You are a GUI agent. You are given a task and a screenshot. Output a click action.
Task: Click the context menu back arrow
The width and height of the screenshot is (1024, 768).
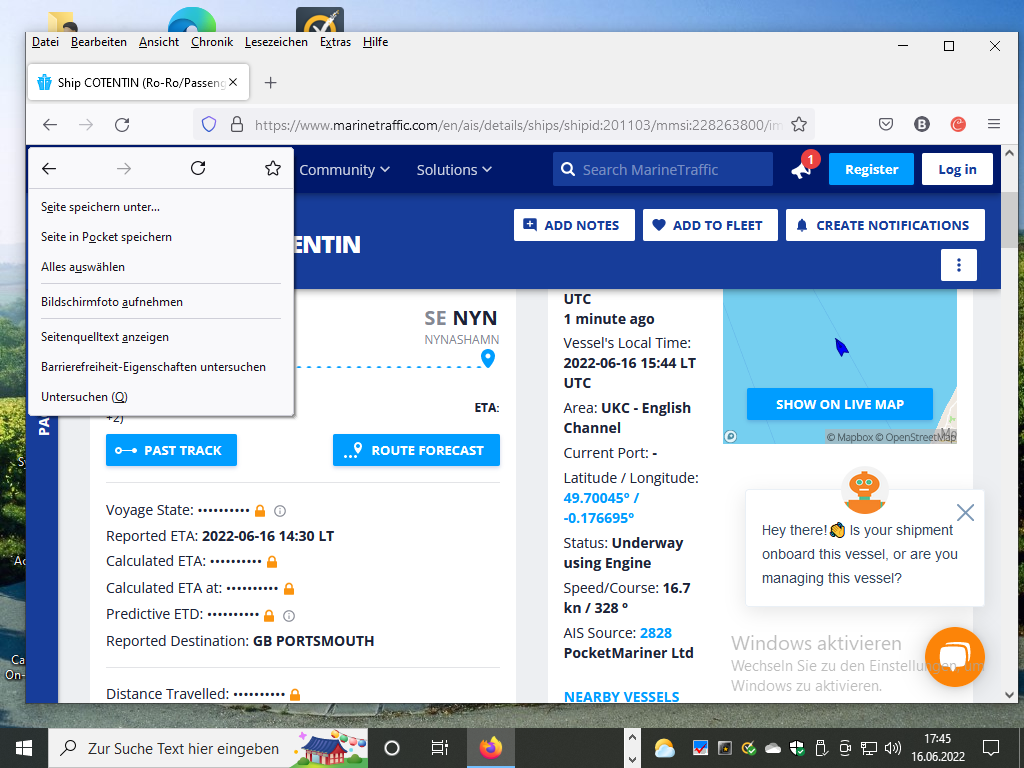49,168
